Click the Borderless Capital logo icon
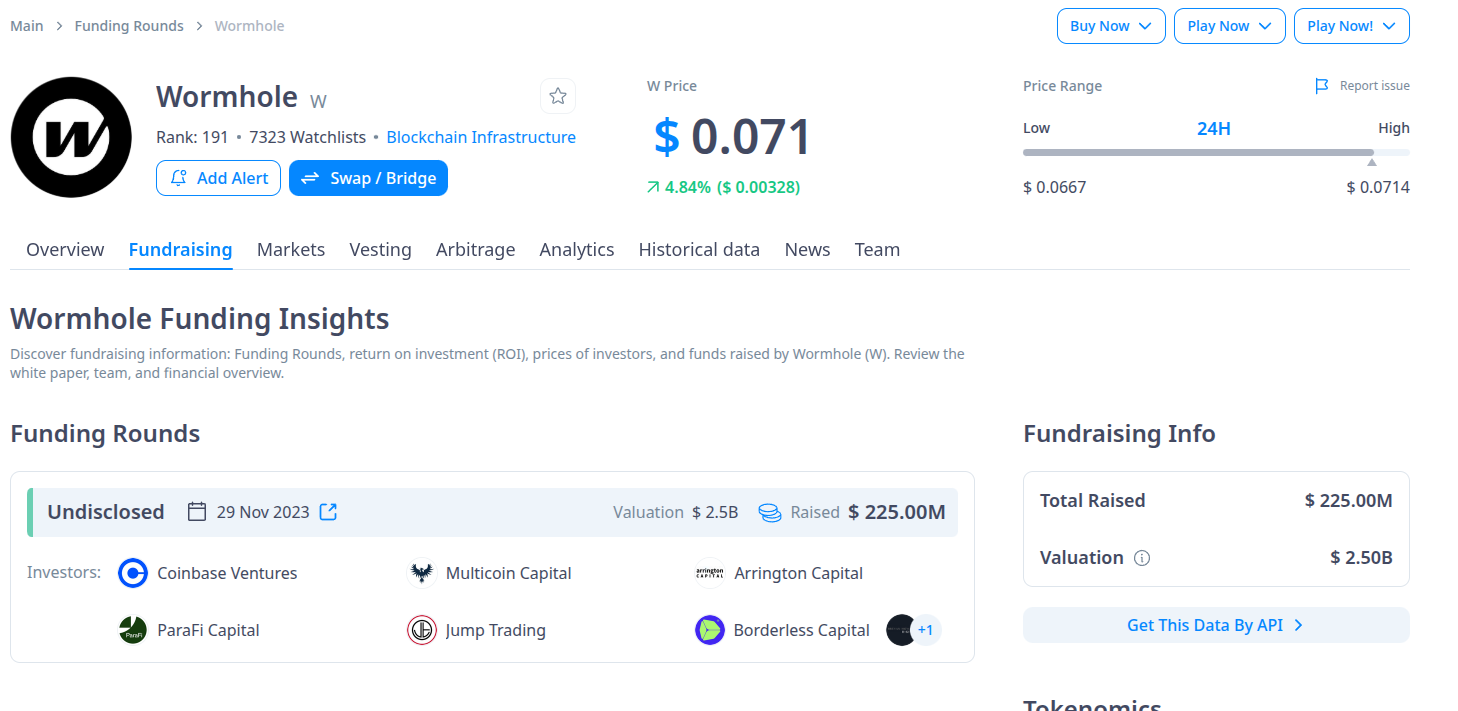This screenshot has width=1458, height=711. (x=710, y=630)
